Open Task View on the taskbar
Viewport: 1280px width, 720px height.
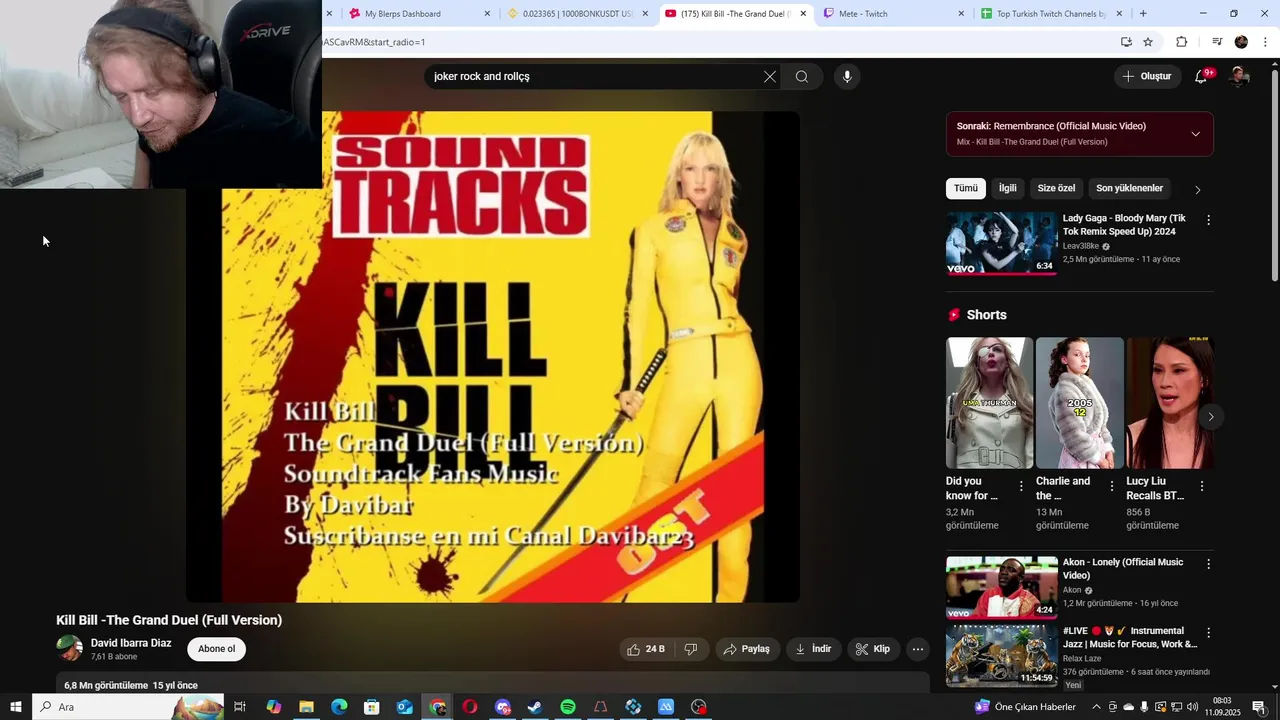tap(240, 707)
